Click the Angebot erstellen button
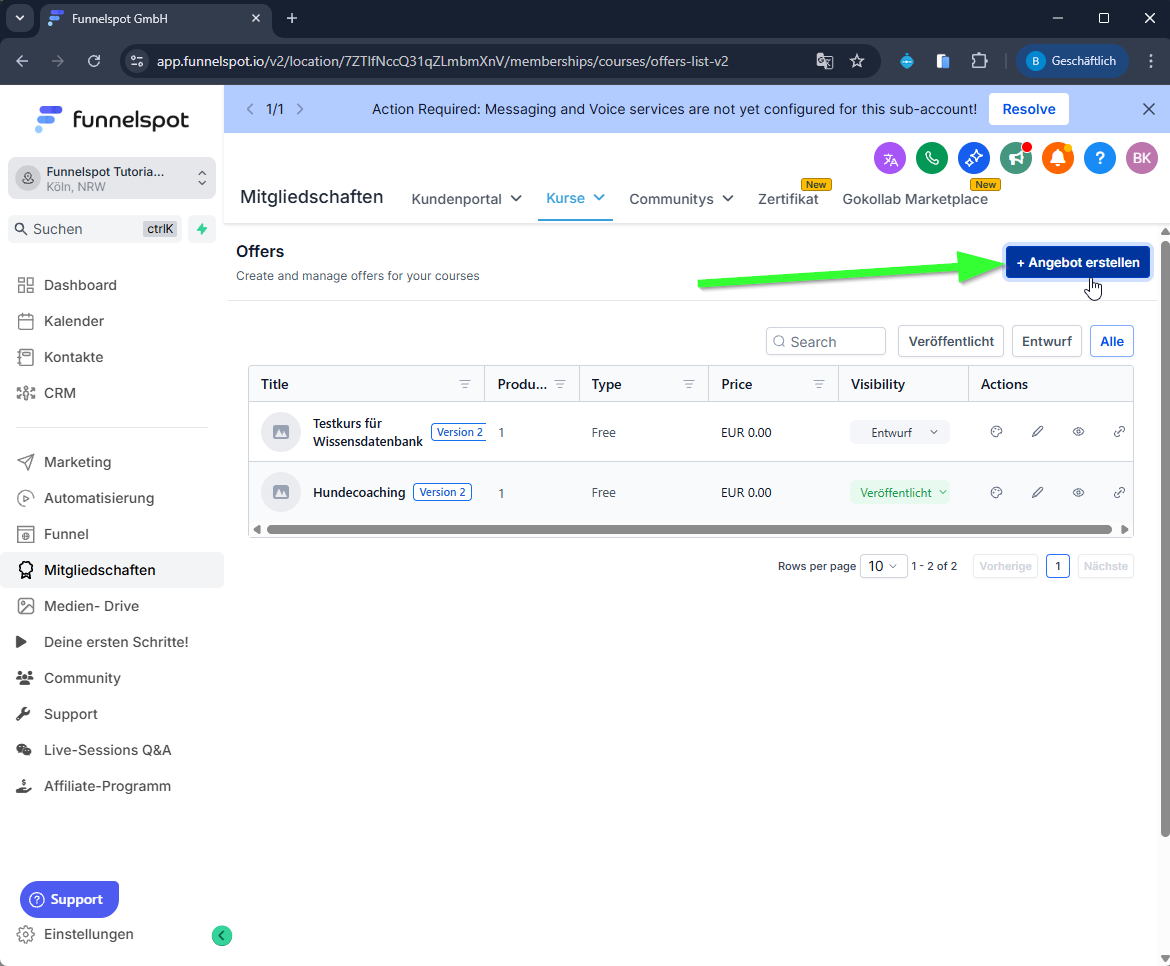The height and width of the screenshot is (966, 1170). tap(1077, 263)
